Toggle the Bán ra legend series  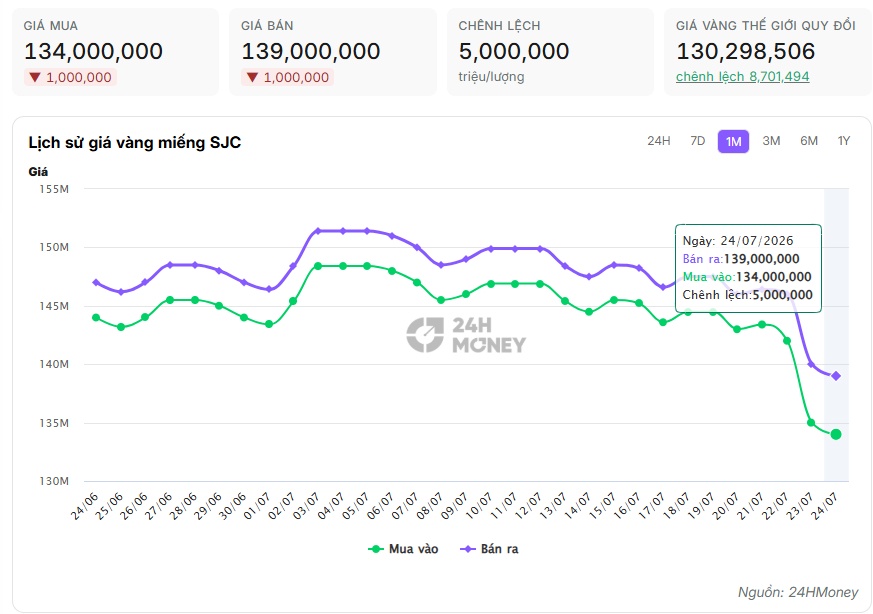click(x=489, y=549)
